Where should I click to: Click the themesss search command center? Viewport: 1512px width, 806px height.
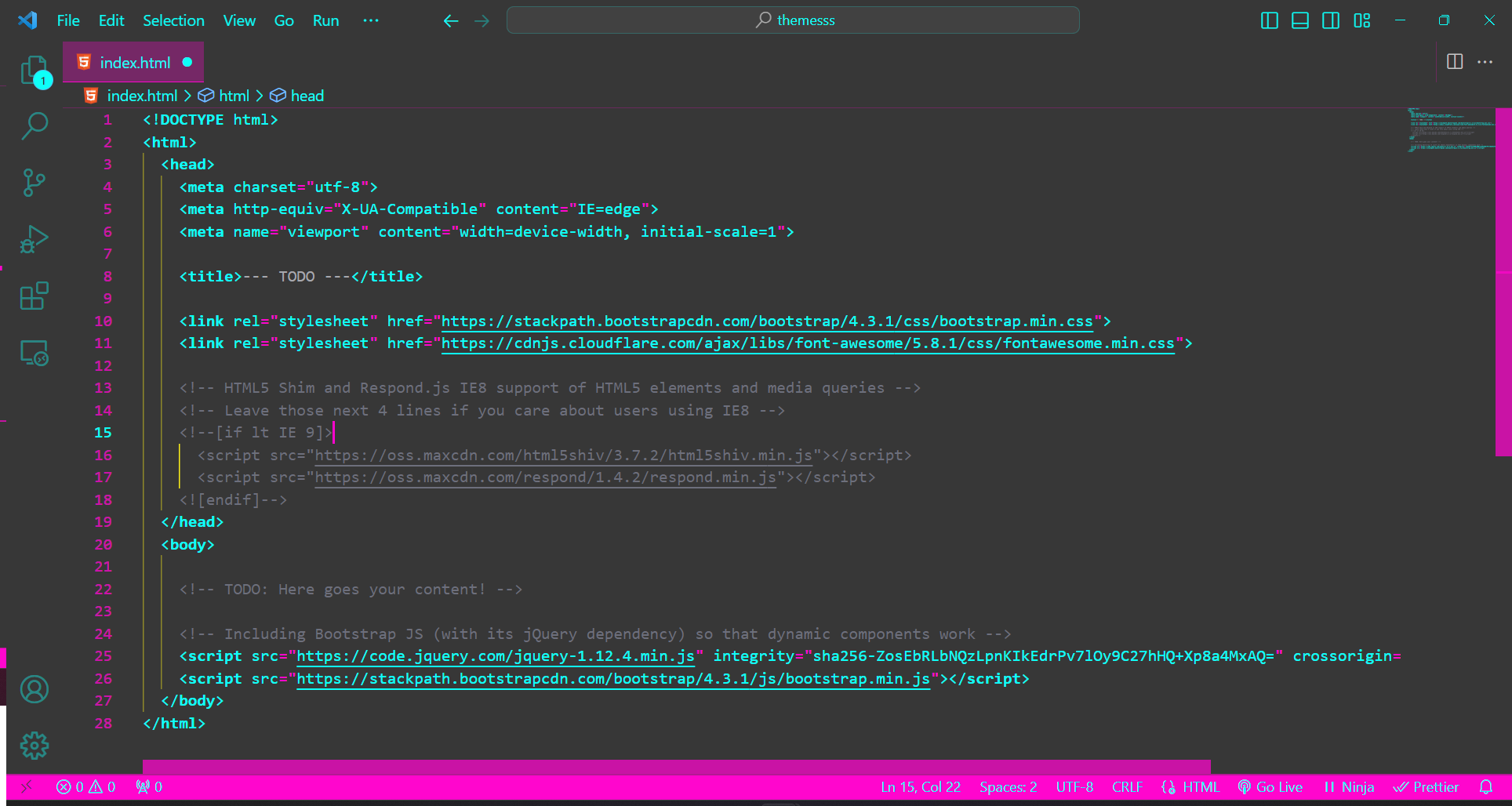click(793, 20)
